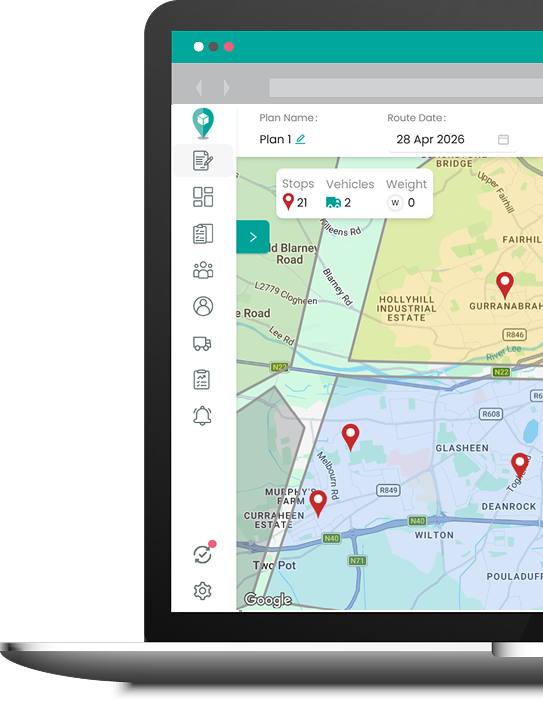Edit the Plan 1 name pencil icon
Viewport: 543px width, 701px height.
tap(301, 139)
